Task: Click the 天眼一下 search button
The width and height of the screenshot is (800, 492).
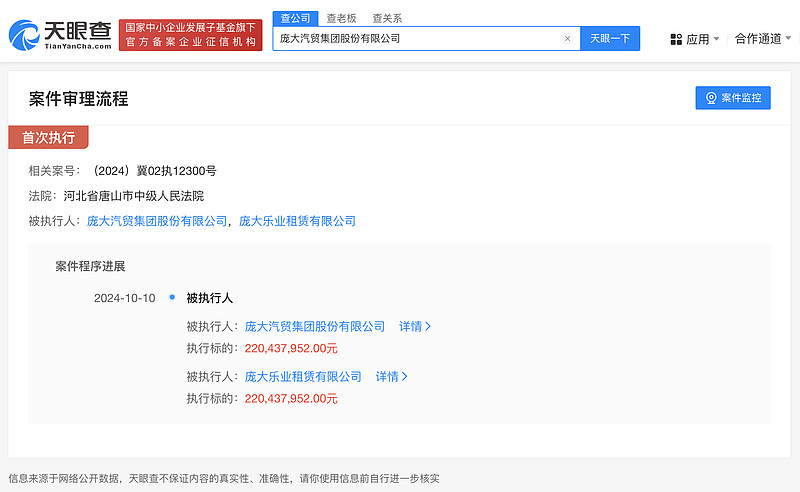Action: [x=610, y=39]
